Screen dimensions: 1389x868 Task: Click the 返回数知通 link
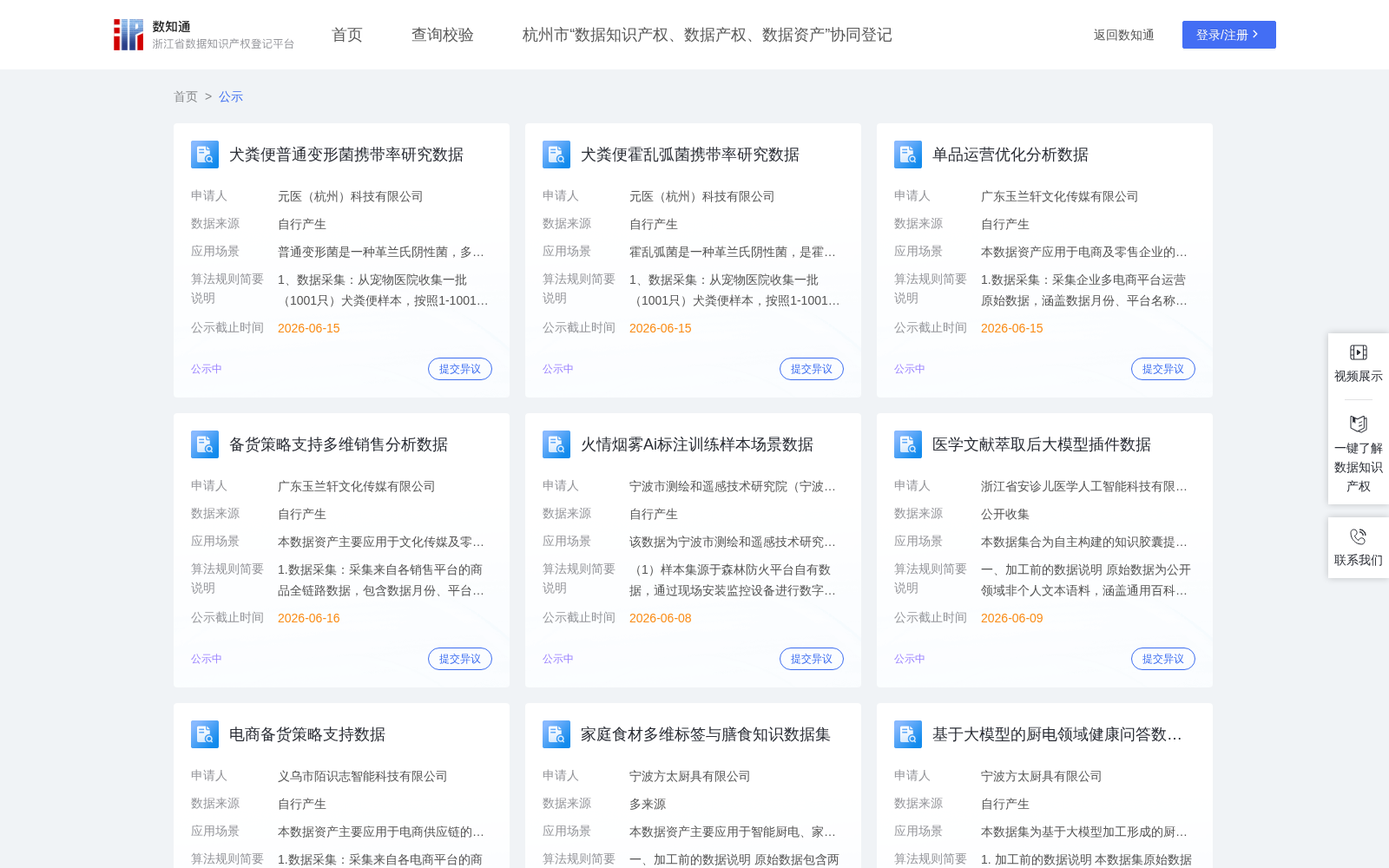click(1123, 35)
